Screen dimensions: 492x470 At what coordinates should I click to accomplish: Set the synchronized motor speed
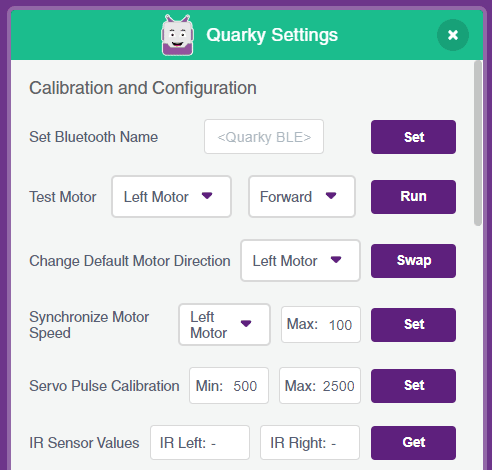click(x=413, y=325)
